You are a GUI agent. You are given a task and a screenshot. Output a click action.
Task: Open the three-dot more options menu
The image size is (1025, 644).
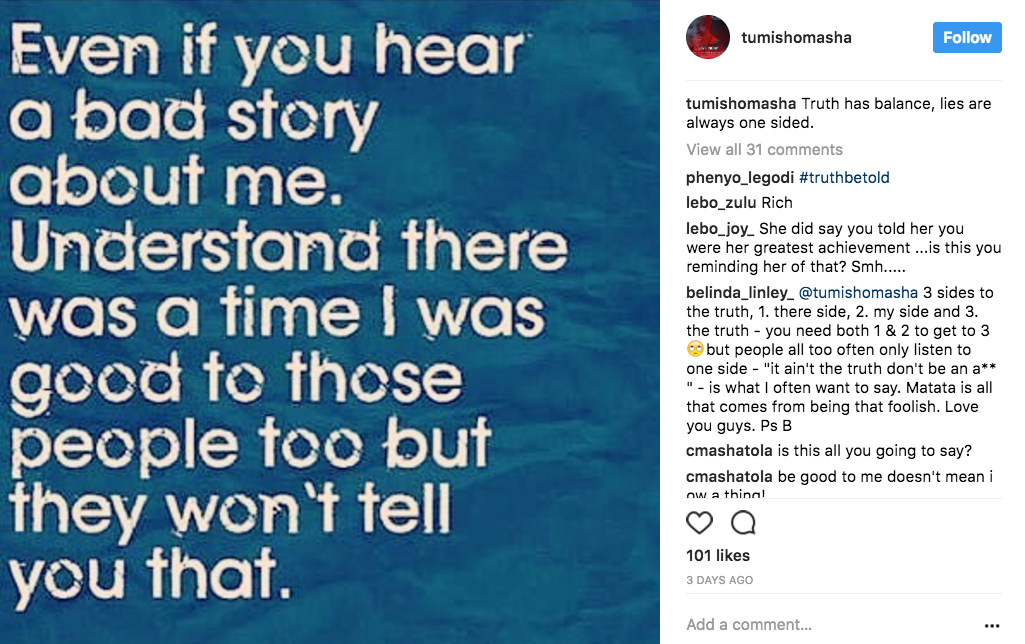[x=991, y=625]
